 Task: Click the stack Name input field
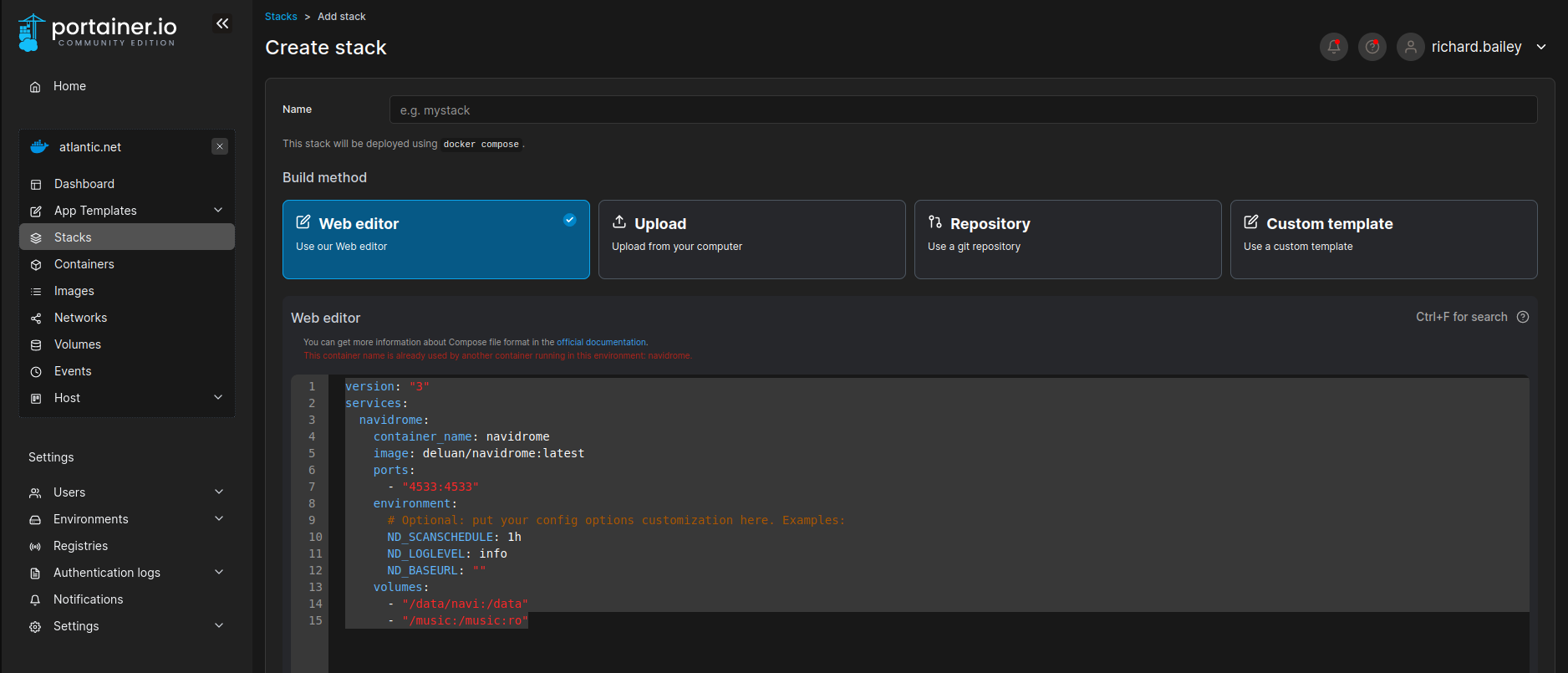pyautogui.click(x=963, y=110)
